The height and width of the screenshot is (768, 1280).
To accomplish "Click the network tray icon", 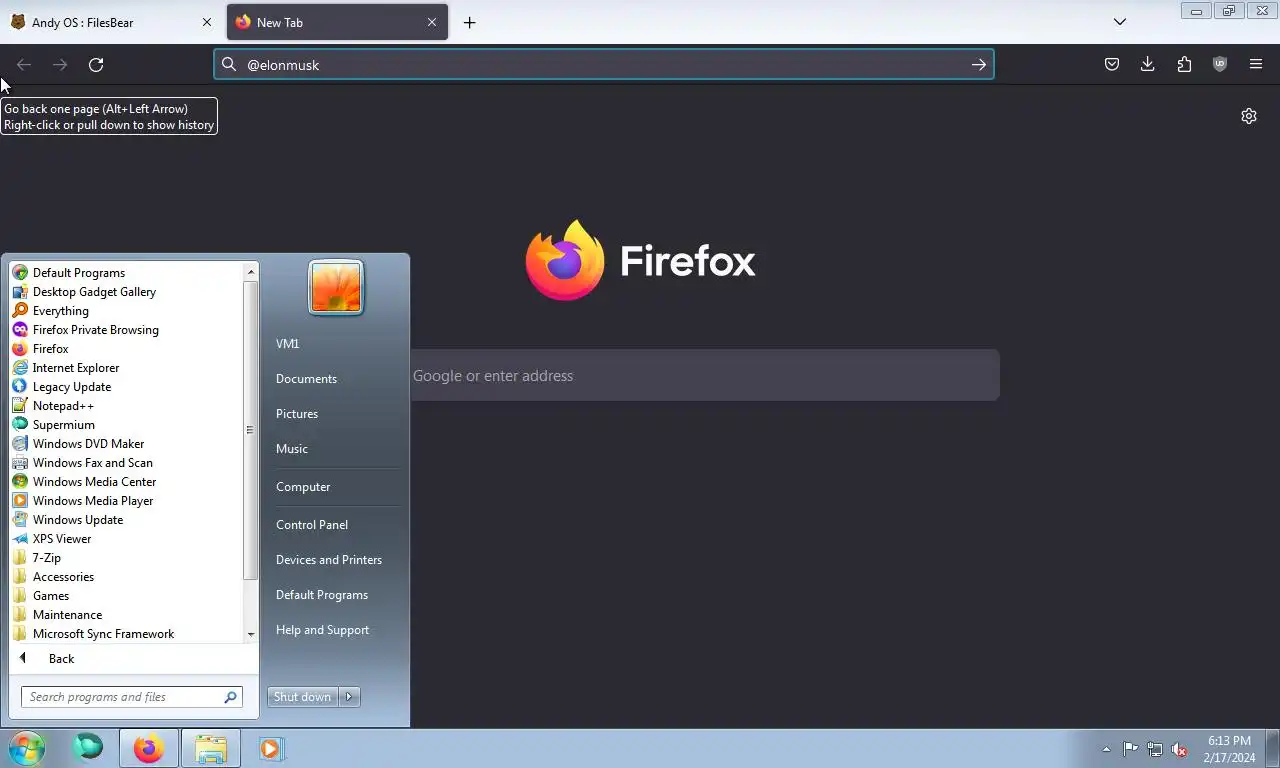I will [1155, 749].
